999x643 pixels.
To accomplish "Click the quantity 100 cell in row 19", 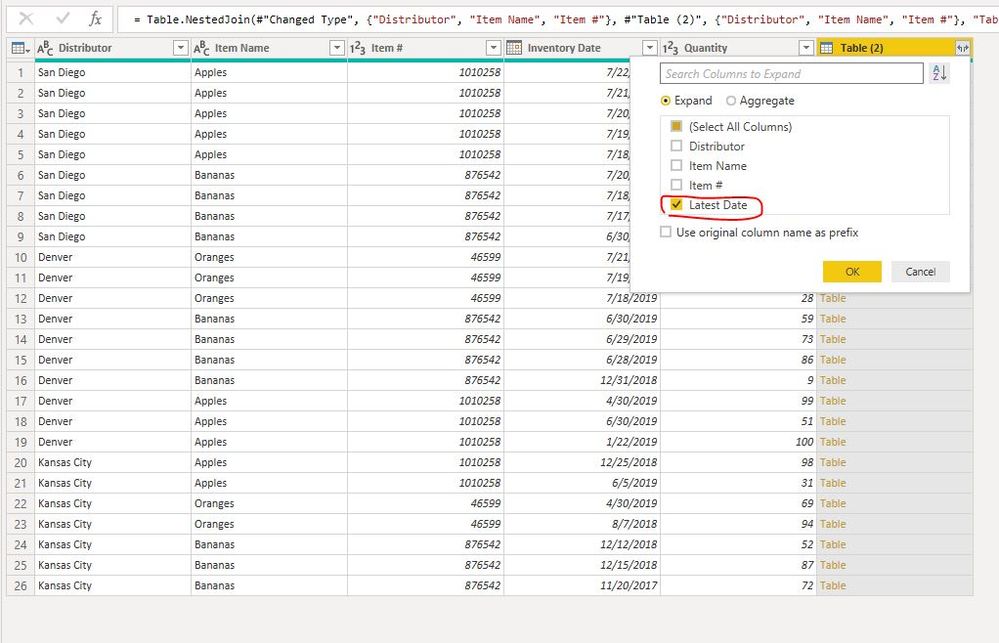I will click(x=738, y=442).
